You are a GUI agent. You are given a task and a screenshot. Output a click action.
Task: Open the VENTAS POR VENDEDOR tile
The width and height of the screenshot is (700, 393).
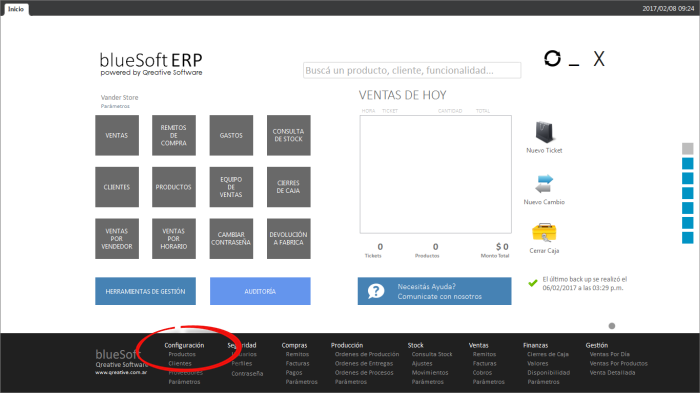point(117,238)
